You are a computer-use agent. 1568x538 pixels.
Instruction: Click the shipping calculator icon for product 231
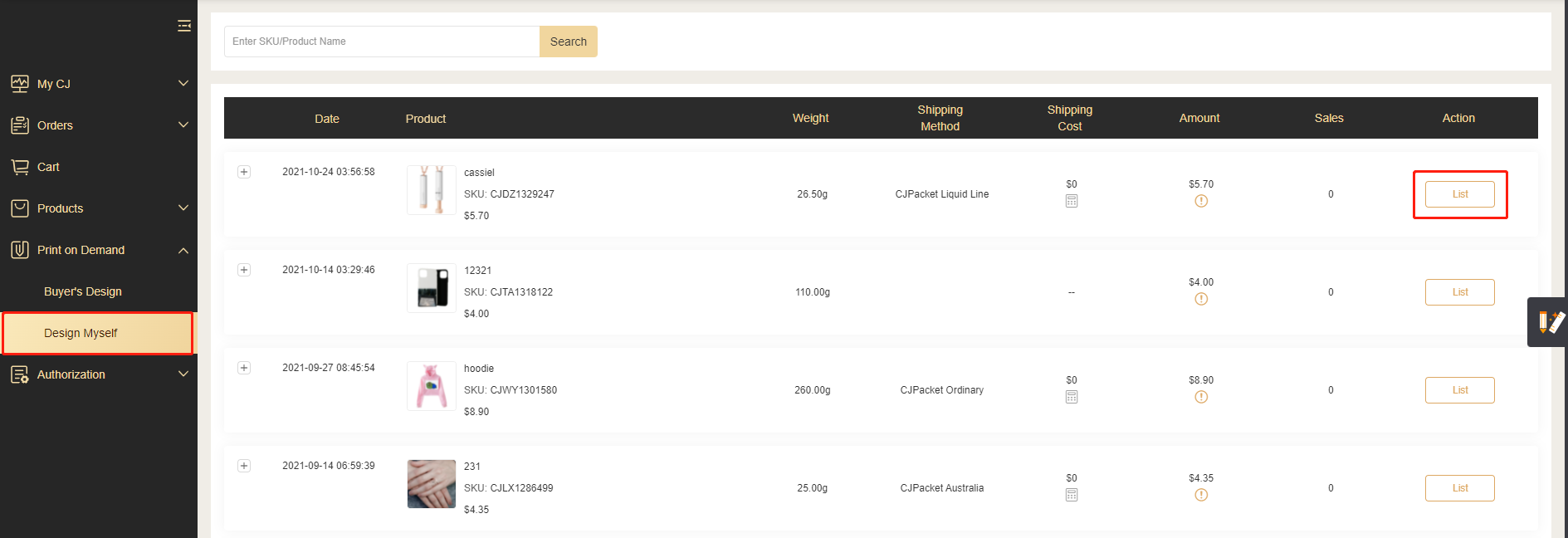click(1072, 495)
